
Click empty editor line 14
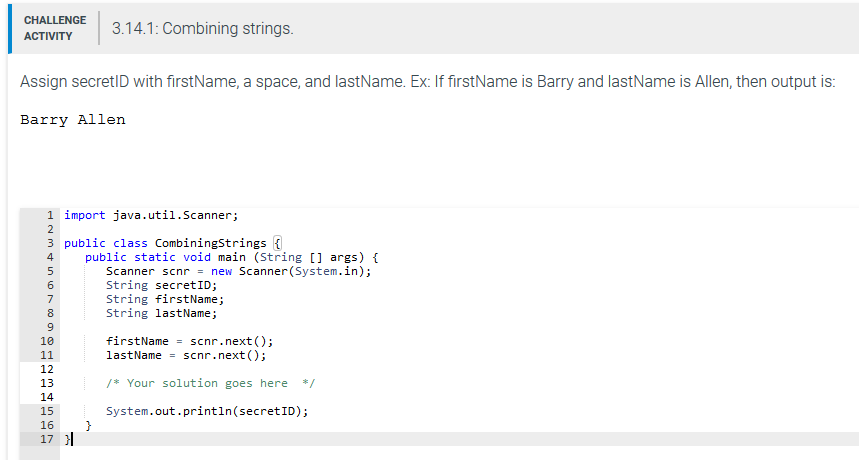pos(460,397)
